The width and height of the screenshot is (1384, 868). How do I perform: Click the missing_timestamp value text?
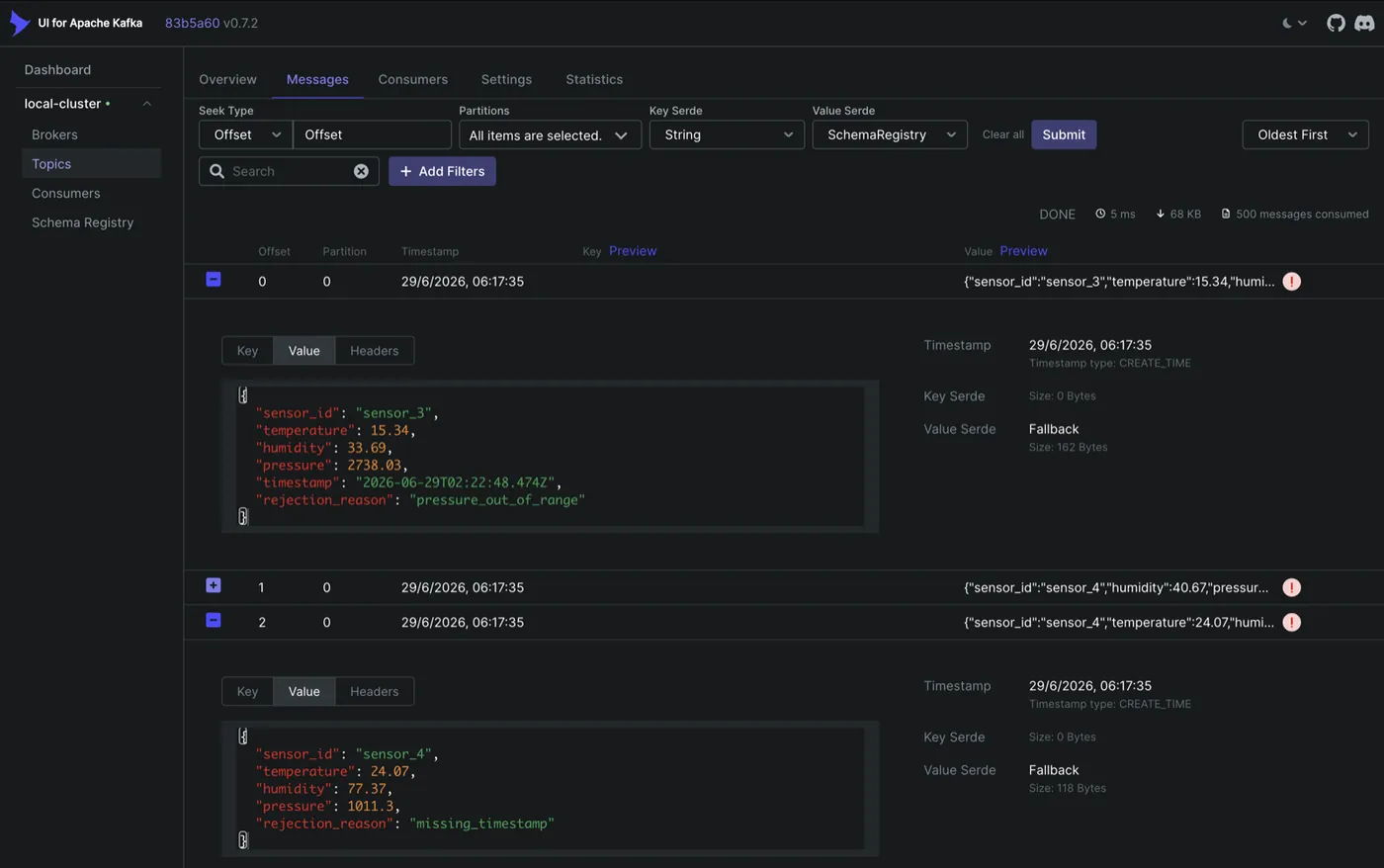[481, 824]
